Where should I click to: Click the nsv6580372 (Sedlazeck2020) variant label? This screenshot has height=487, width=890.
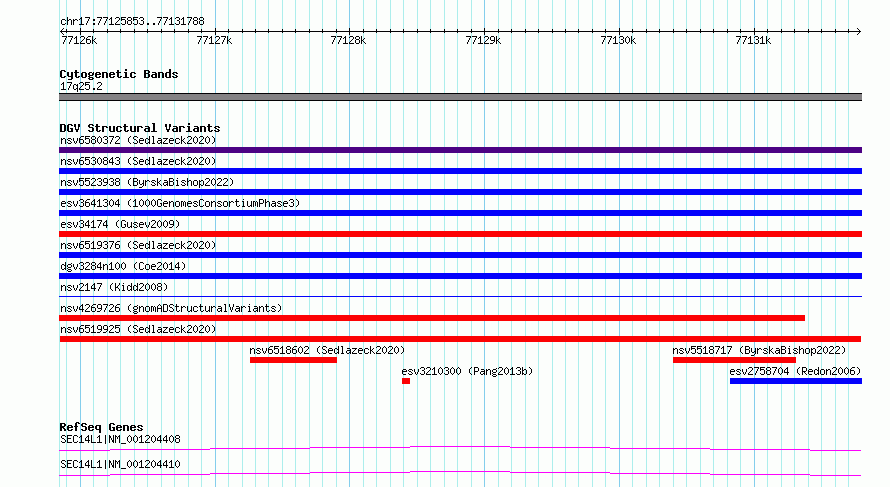(x=138, y=140)
